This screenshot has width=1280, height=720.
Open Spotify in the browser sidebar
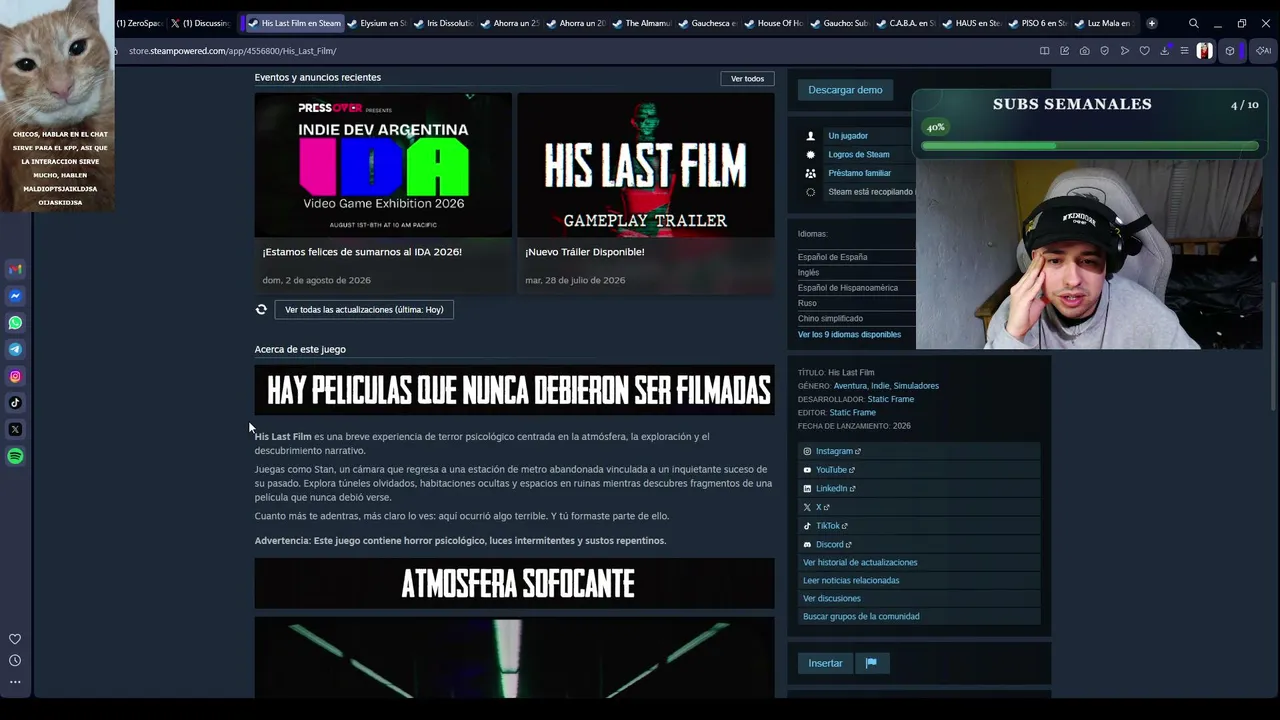(x=15, y=456)
